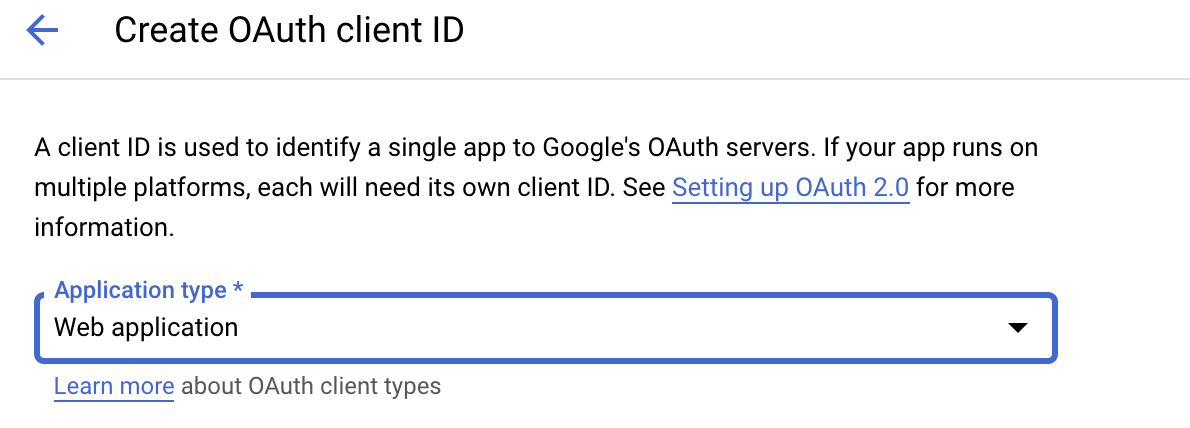Click the 'for more' text after the link
Screen dimensions: 1190x428
pyautogui.click(x=965, y=187)
